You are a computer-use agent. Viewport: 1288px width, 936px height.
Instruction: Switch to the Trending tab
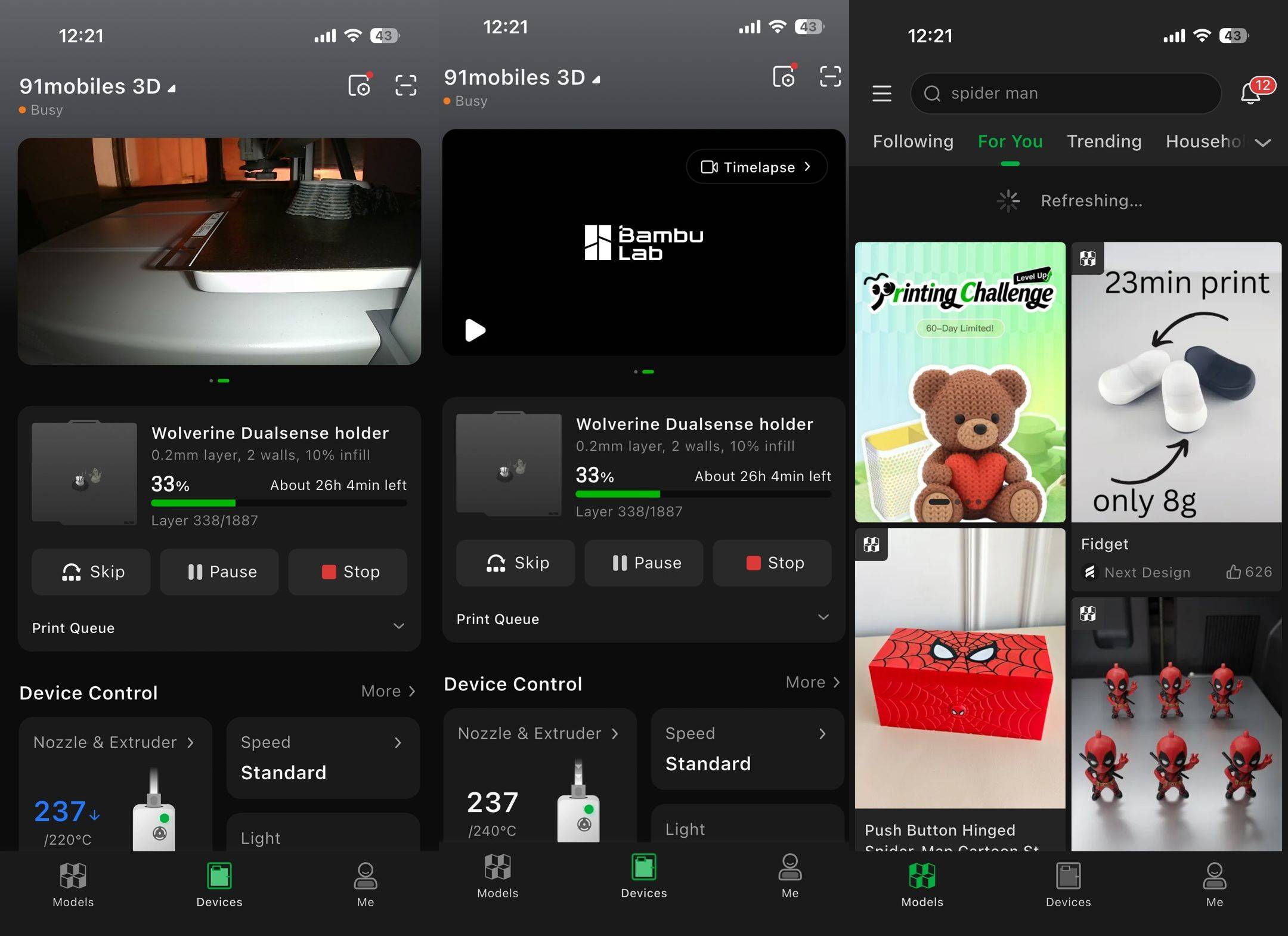(1104, 141)
